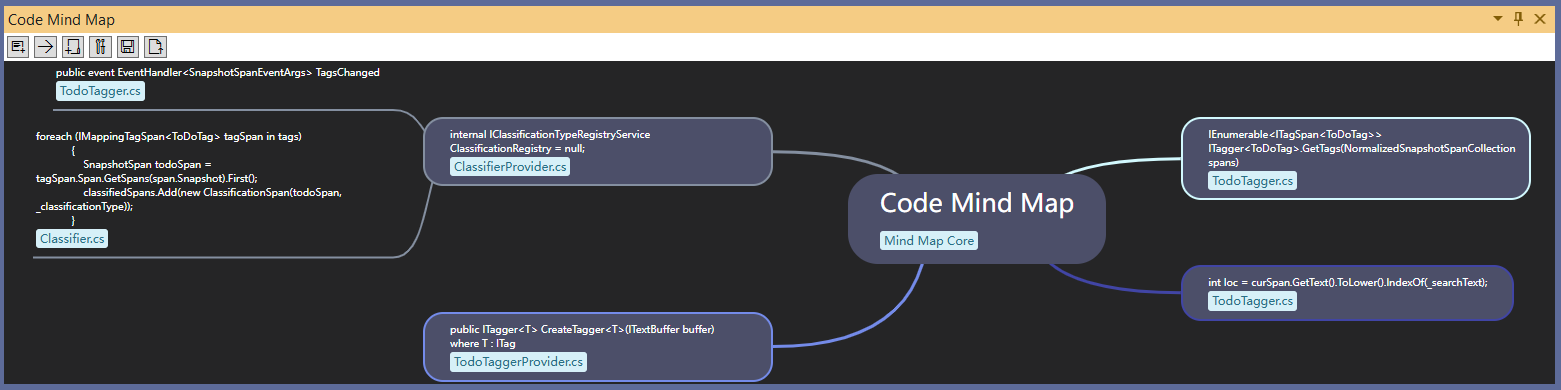The height and width of the screenshot is (390, 1561).
Task: Select the Code Mind Map root node title
Action: click(x=977, y=203)
